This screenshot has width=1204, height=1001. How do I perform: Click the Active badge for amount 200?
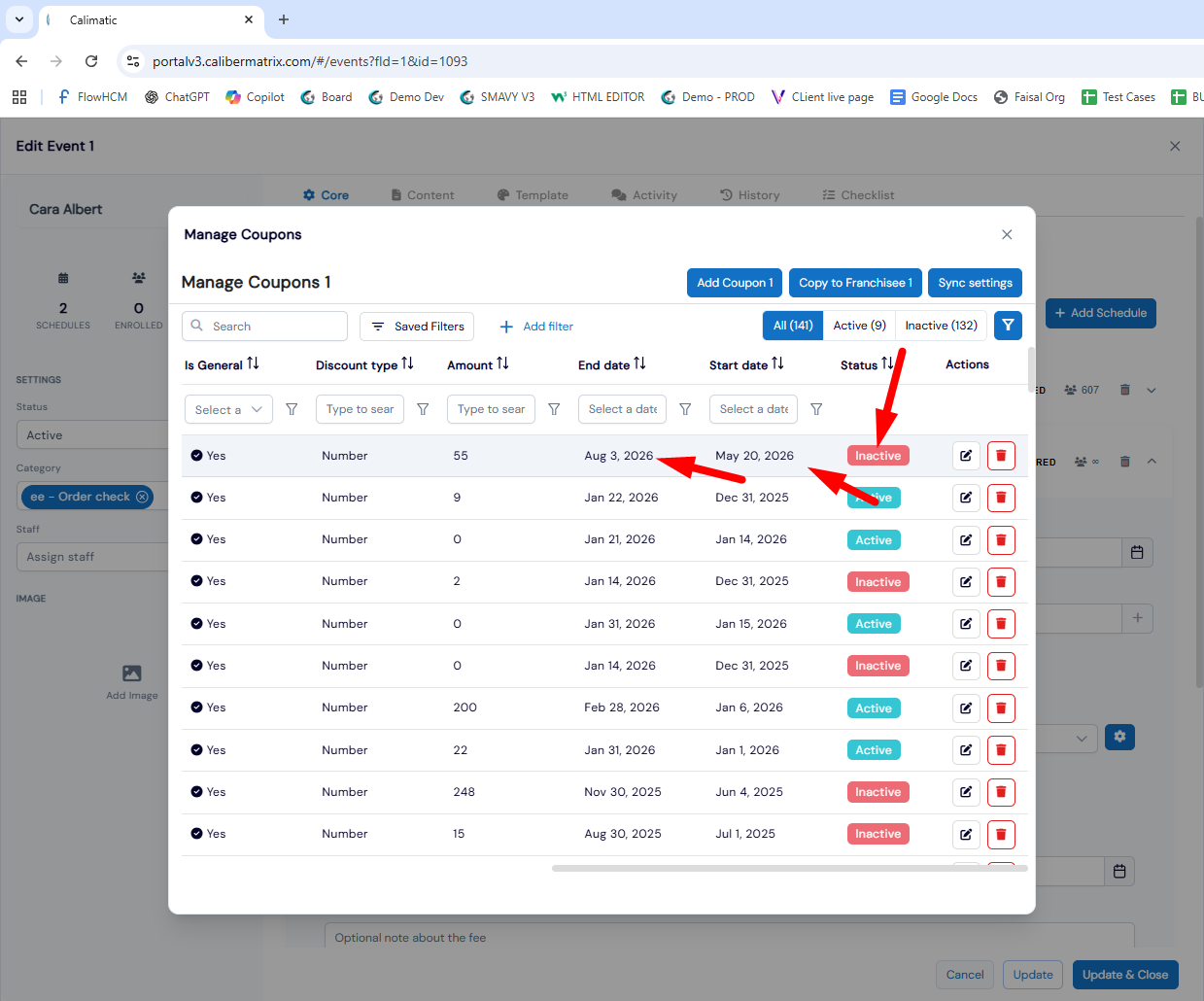coord(874,708)
